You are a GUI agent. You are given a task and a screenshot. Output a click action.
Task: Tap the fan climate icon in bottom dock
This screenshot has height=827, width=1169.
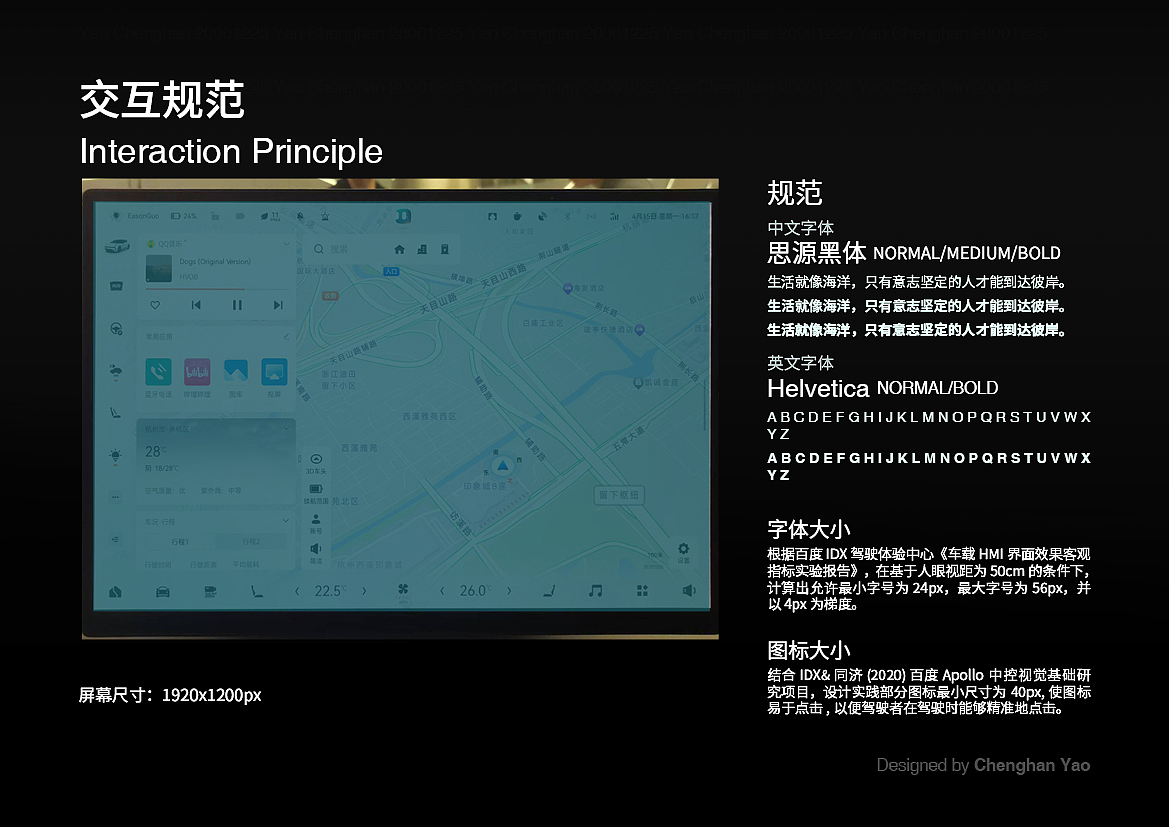coord(401,590)
